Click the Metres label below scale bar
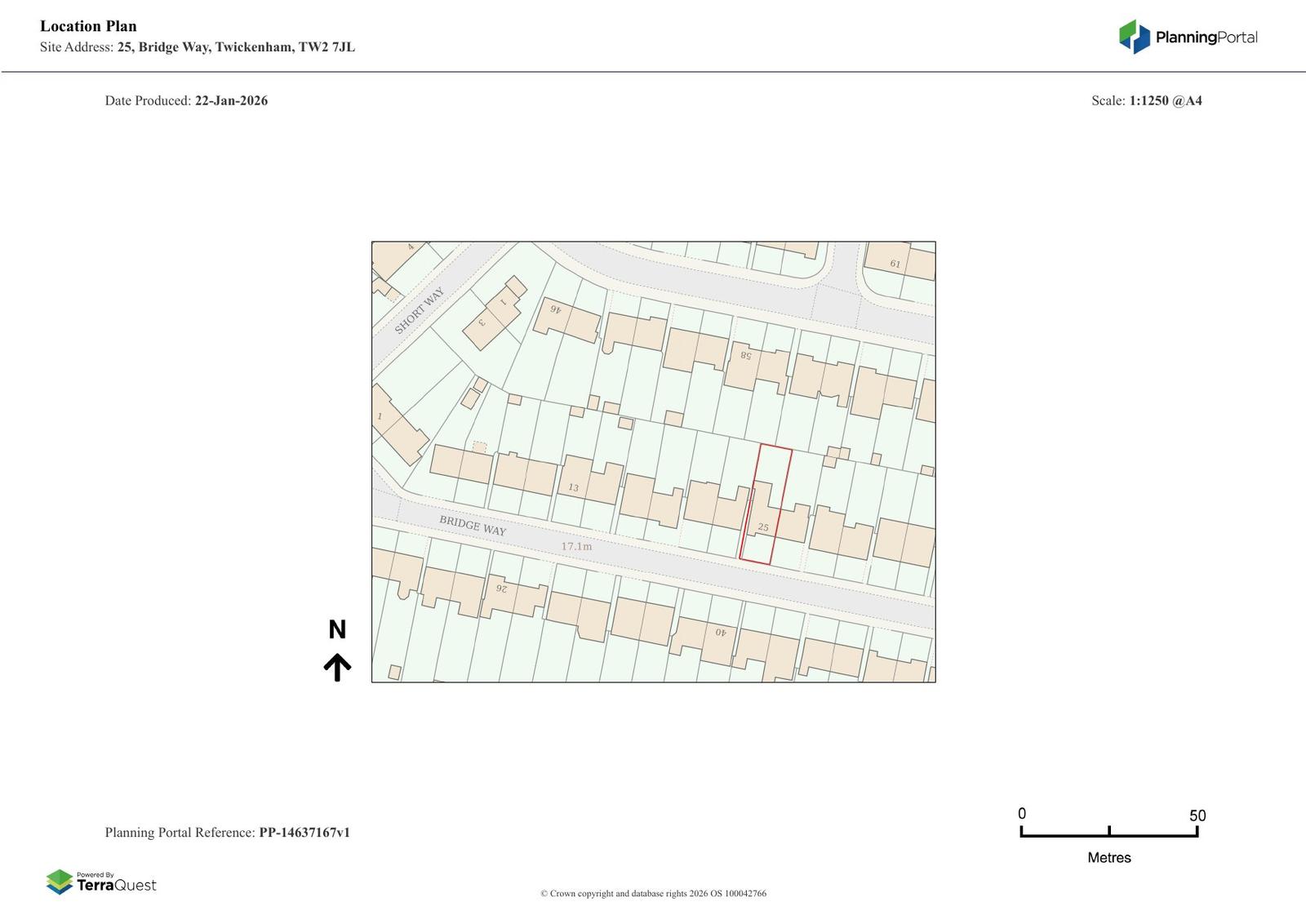Image resolution: width=1306 pixels, height=924 pixels. (x=1108, y=858)
